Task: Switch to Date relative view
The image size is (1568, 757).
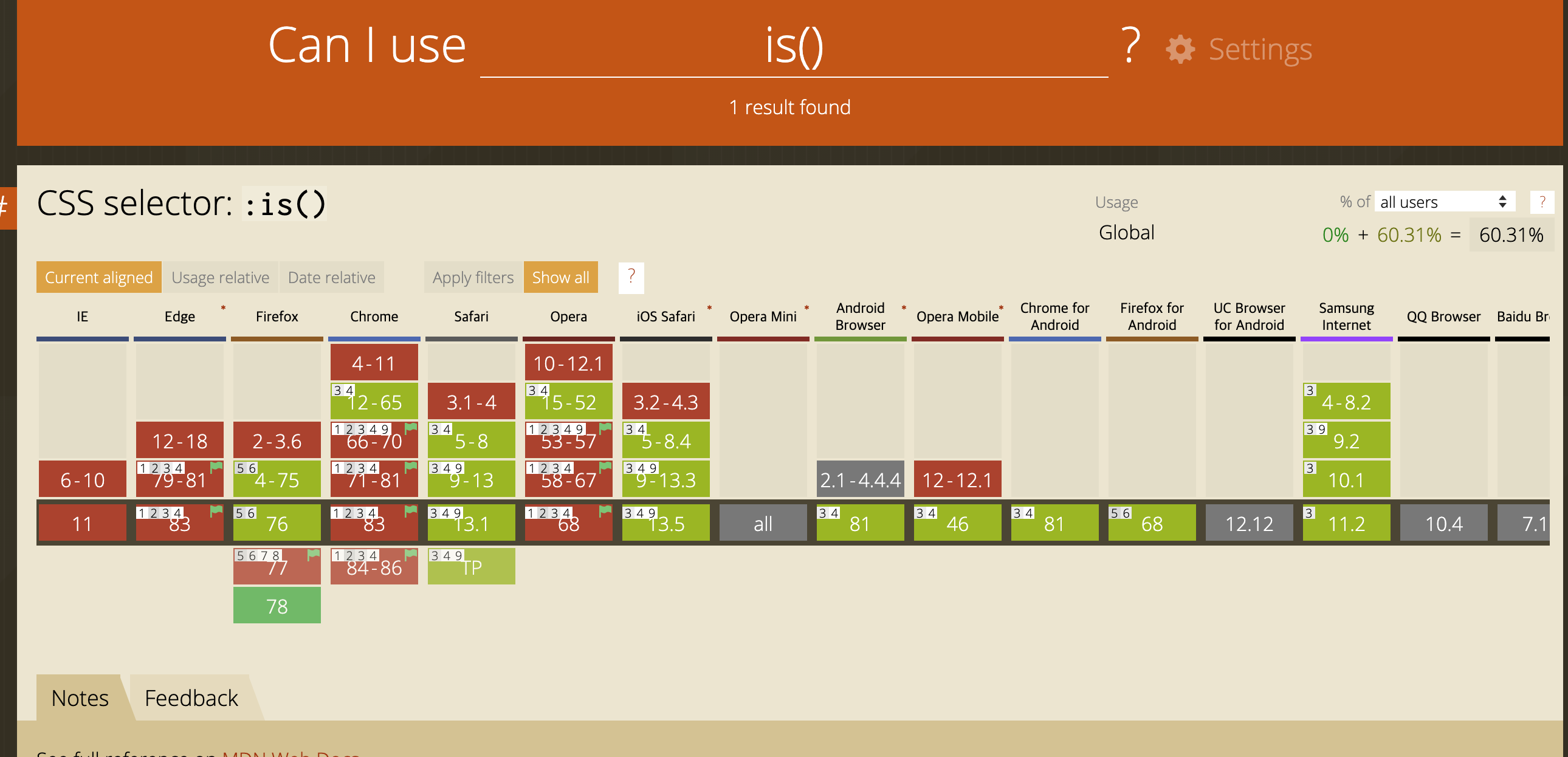Action: coord(331,278)
